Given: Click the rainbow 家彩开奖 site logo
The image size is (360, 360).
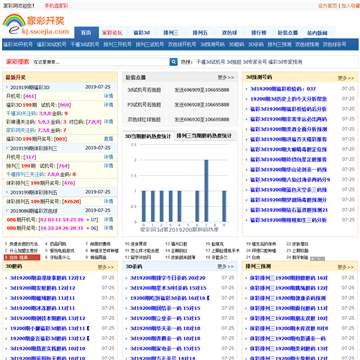Looking at the screenshot, I should click(36, 24).
